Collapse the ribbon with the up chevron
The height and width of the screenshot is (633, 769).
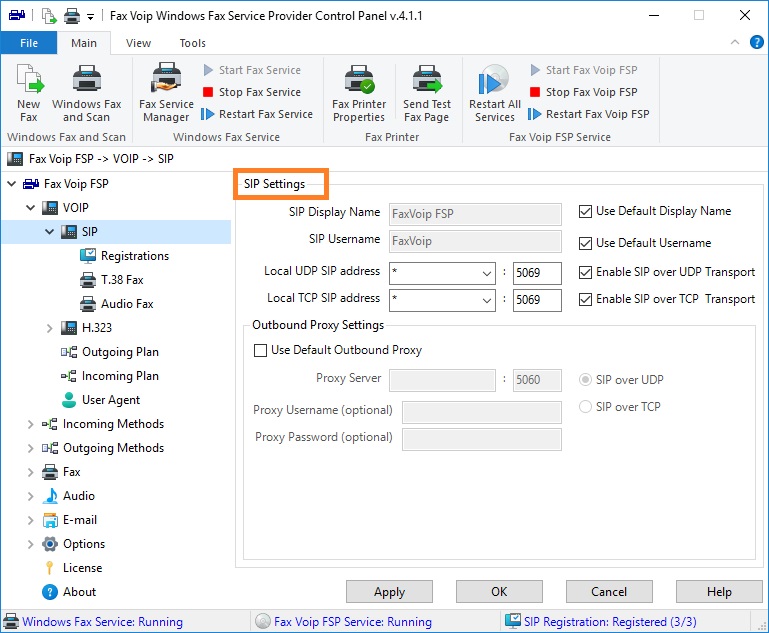click(735, 42)
